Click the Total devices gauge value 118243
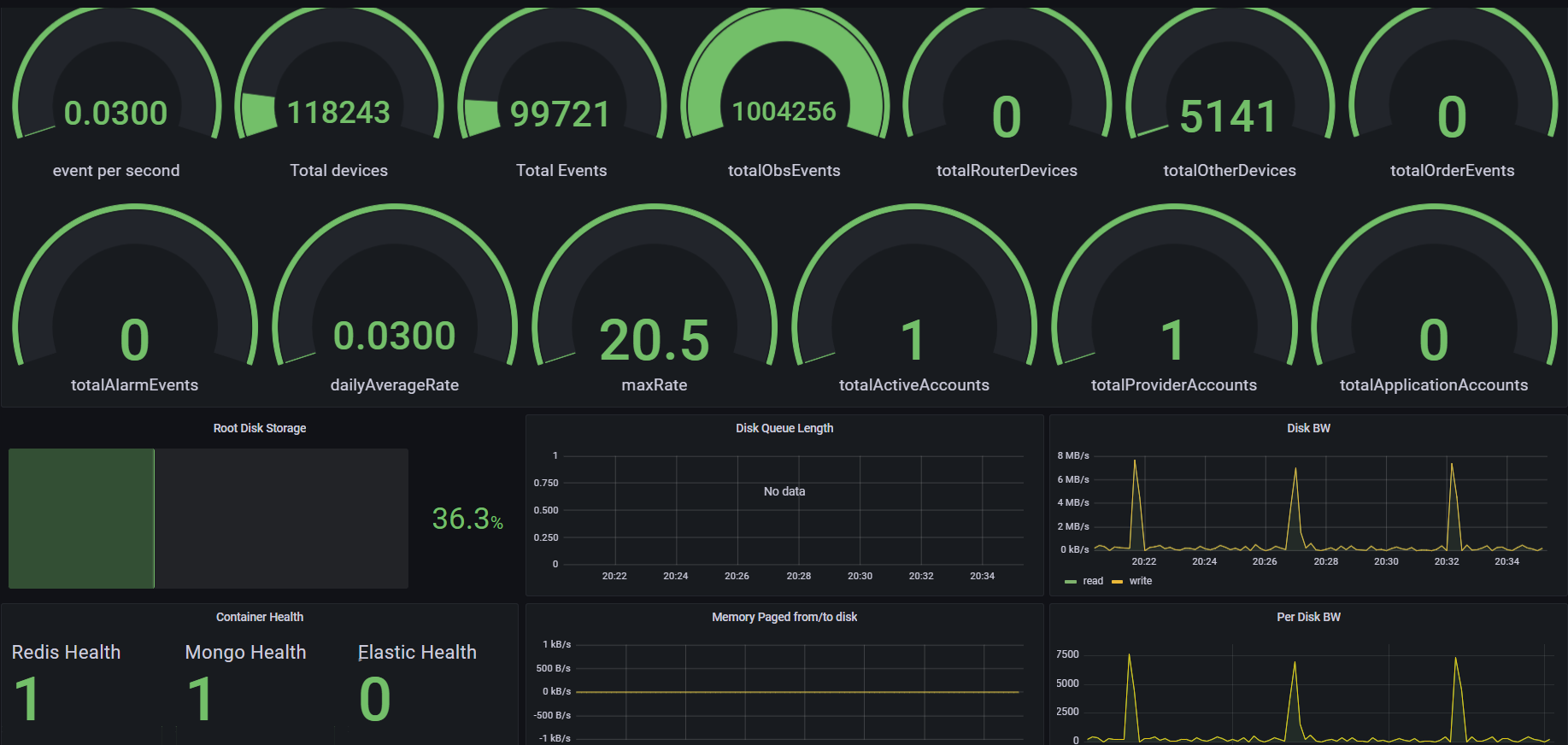The image size is (1568, 745). pos(339,113)
